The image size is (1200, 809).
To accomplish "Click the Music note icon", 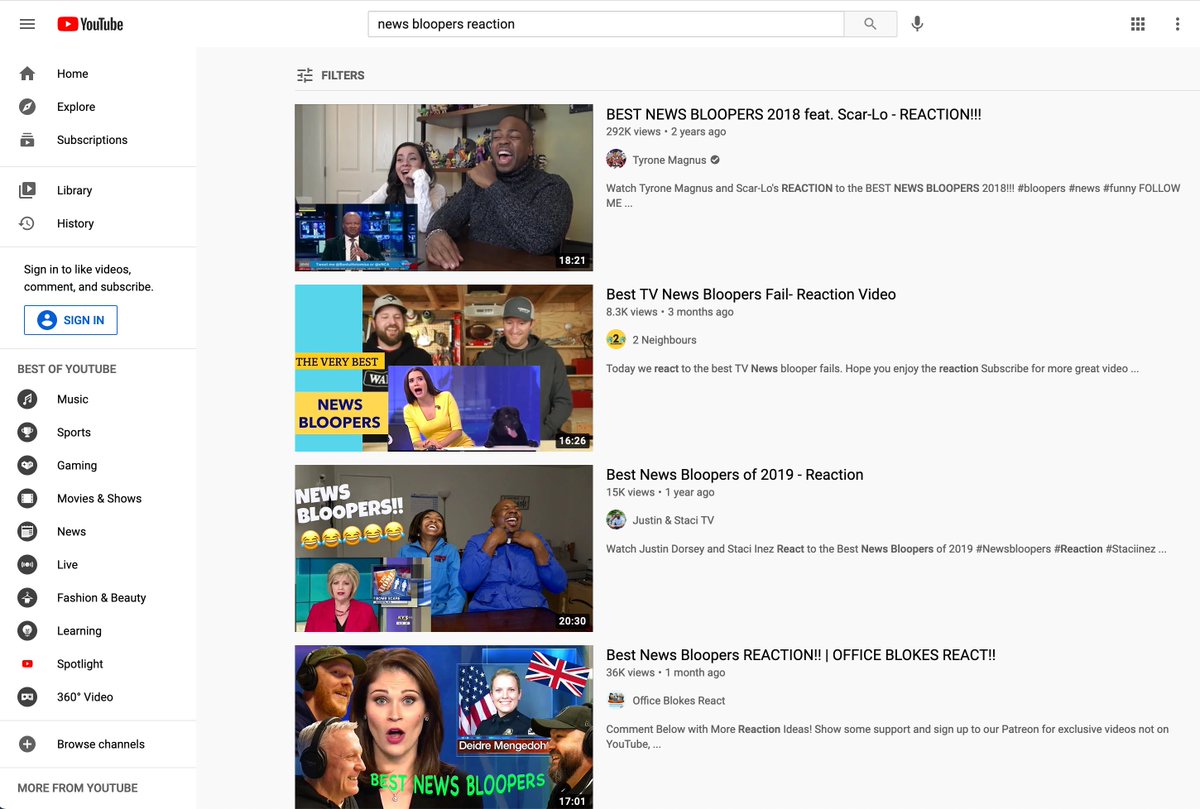I will (x=27, y=399).
